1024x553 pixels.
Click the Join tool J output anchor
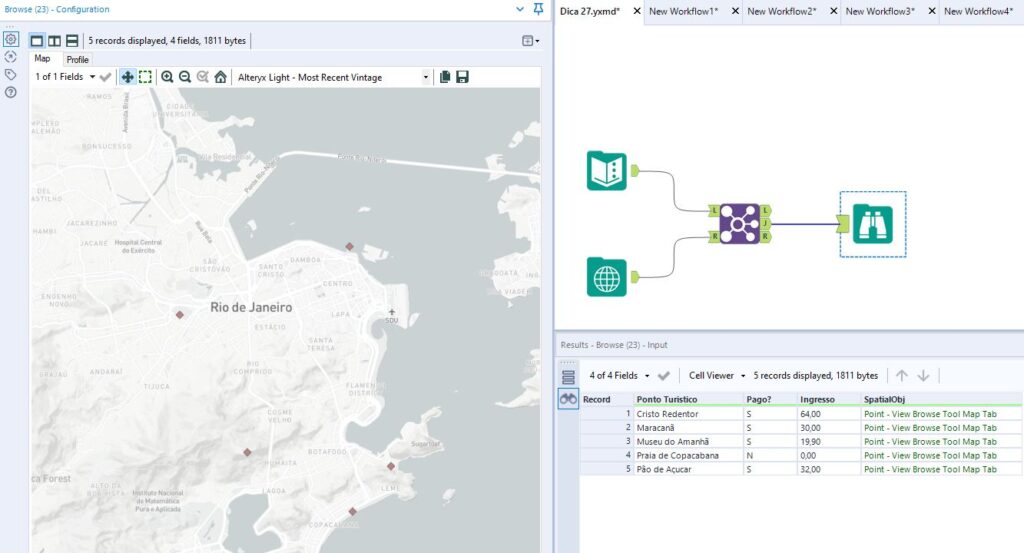(x=765, y=224)
